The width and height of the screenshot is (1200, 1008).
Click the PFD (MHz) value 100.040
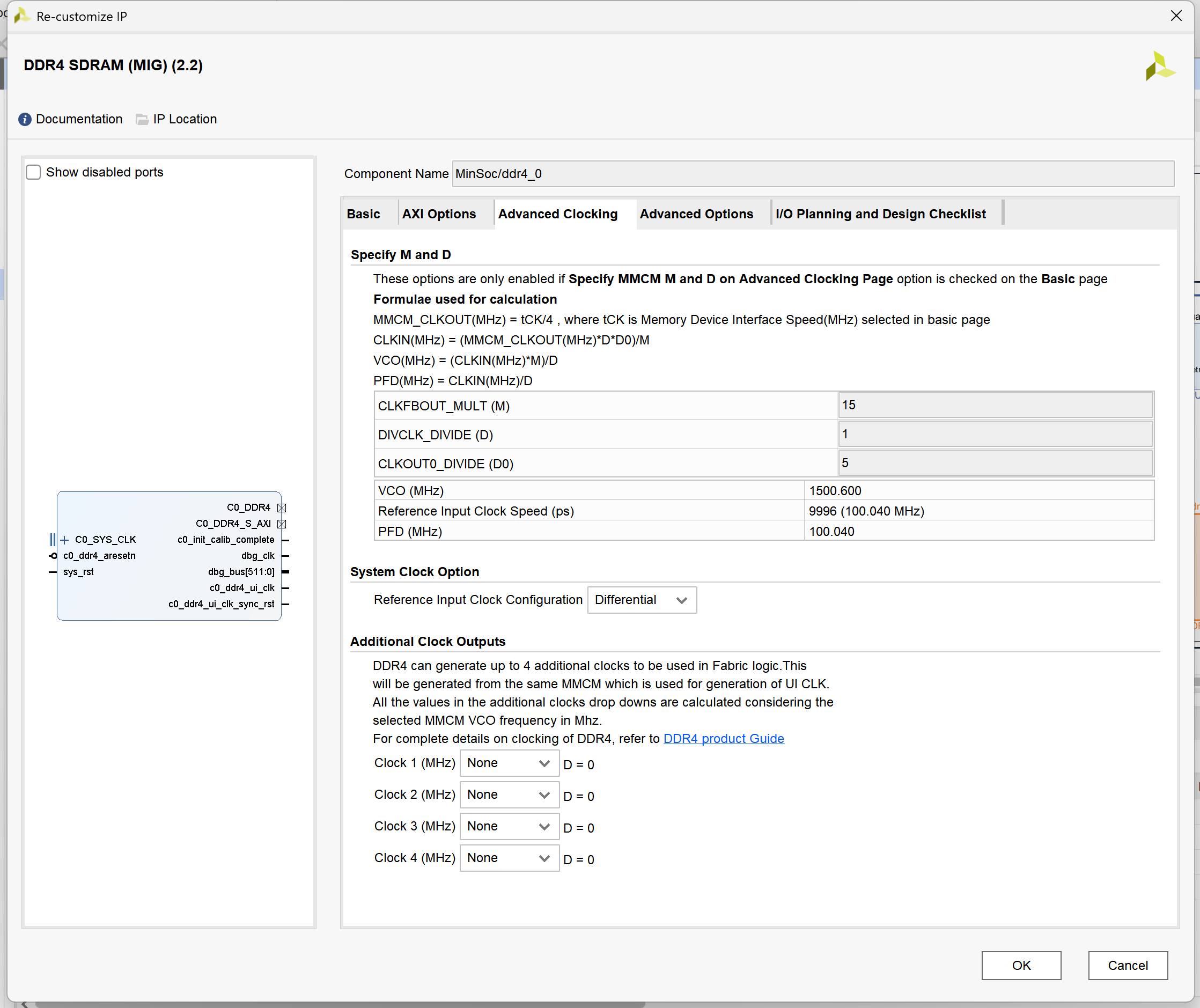(831, 532)
